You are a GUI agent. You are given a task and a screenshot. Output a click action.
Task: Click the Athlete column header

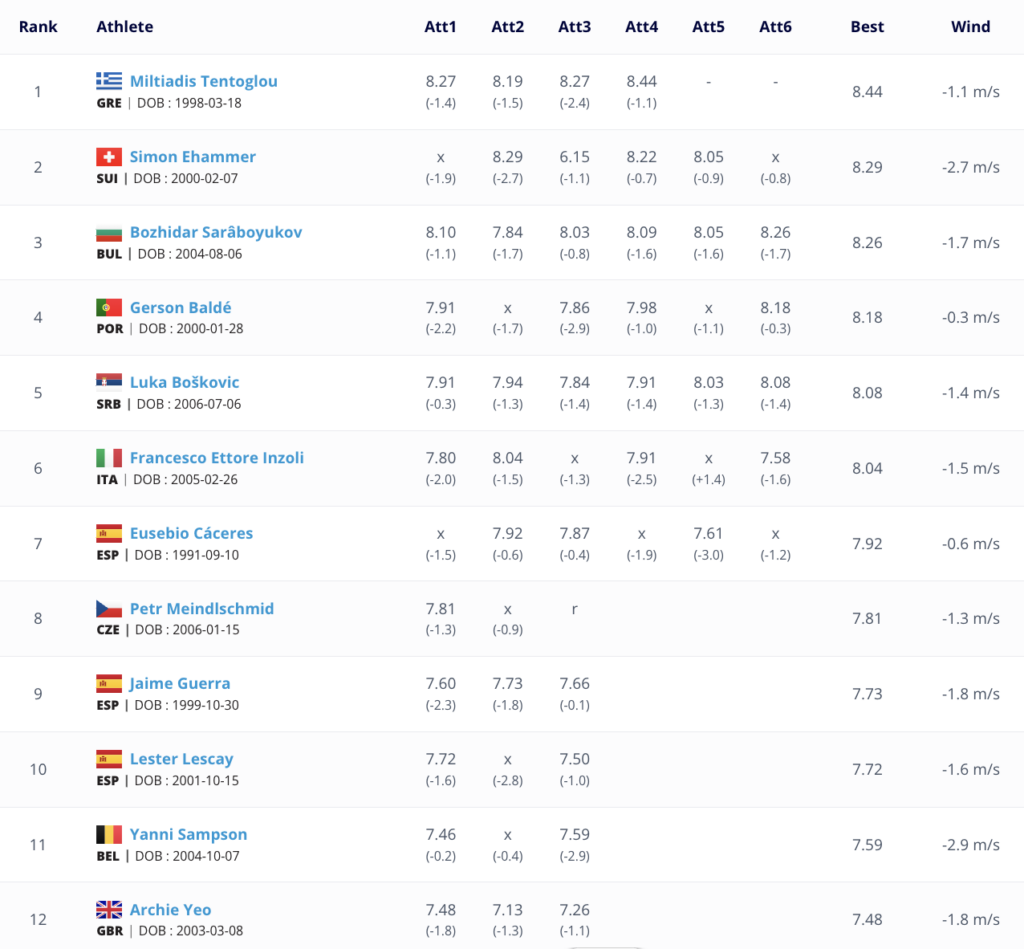[x=125, y=27]
